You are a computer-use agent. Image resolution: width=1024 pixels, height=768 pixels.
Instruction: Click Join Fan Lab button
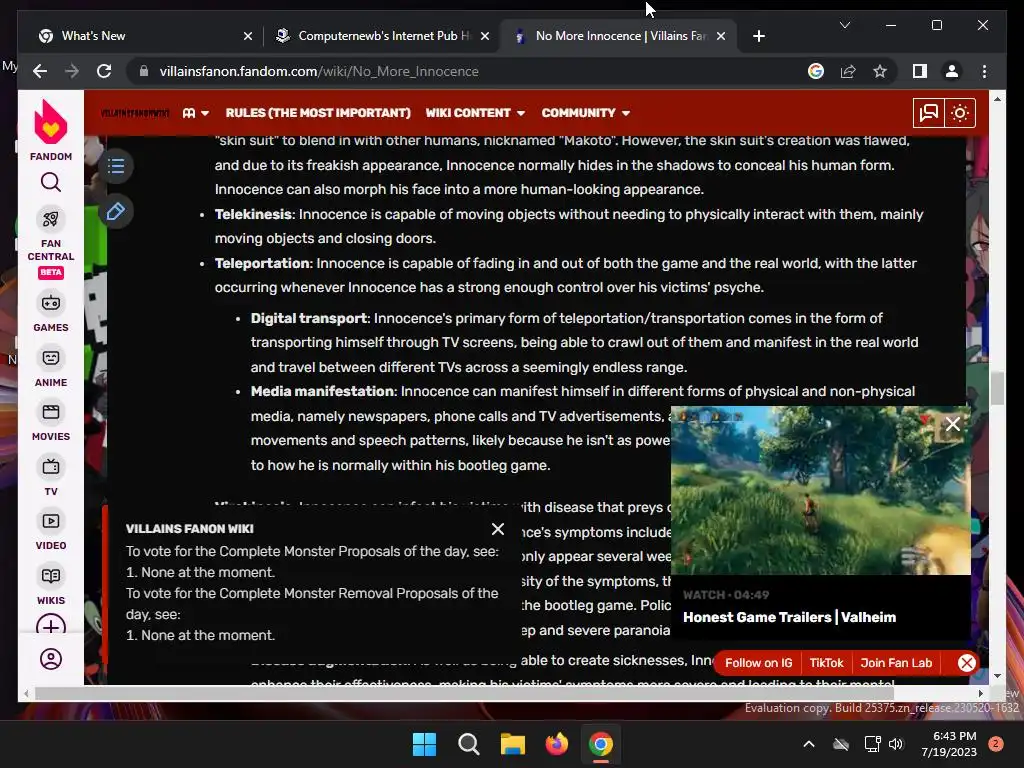(896, 663)
